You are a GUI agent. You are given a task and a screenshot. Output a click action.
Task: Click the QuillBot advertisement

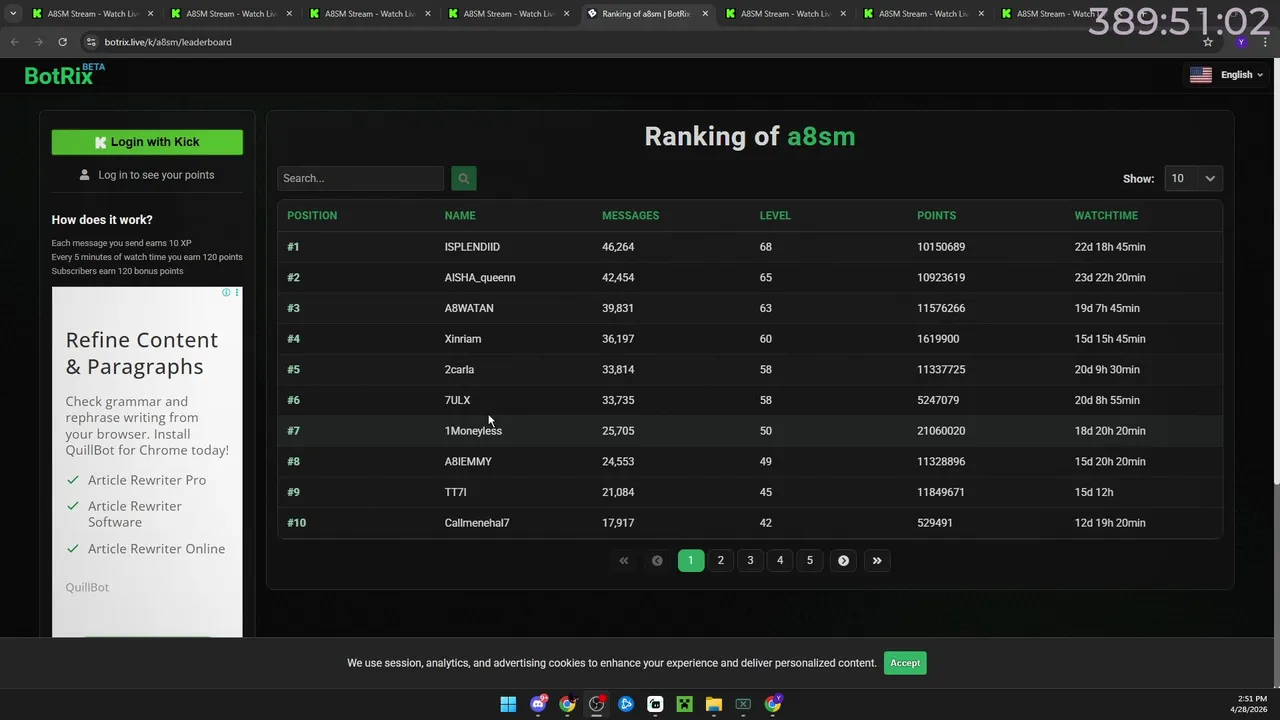[147, 462]
